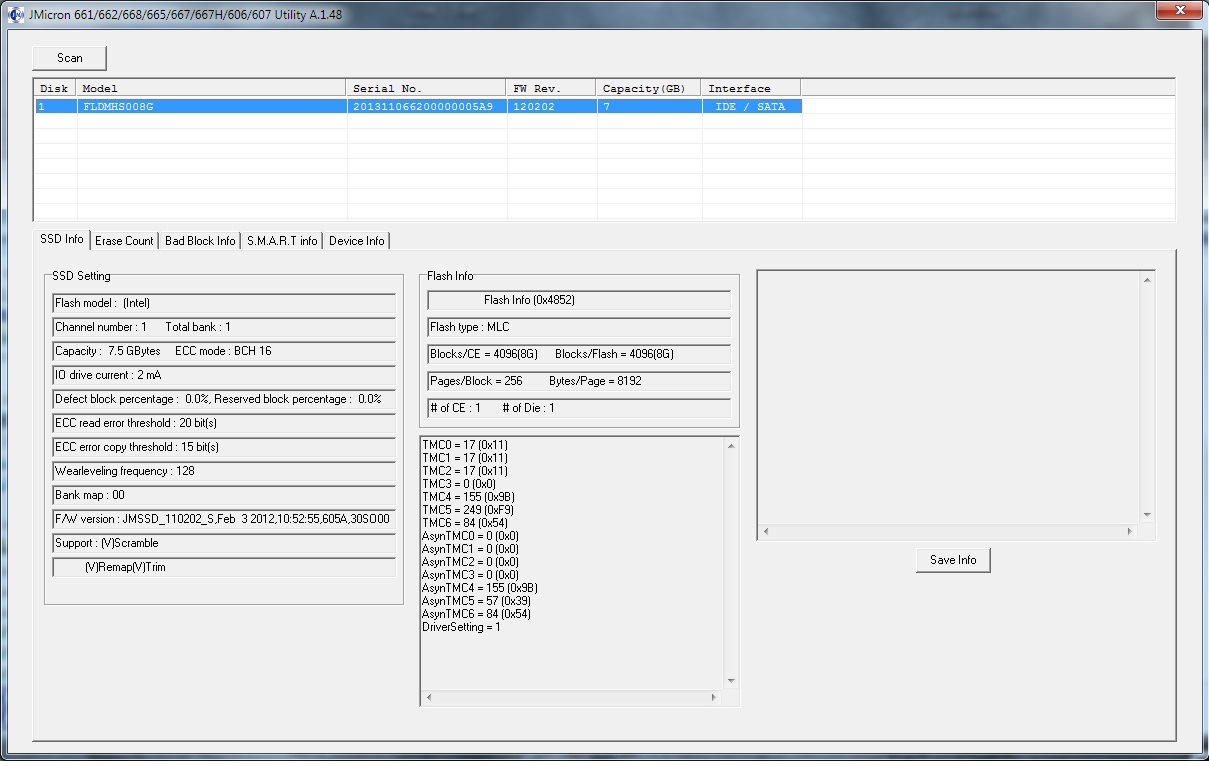Click the TMC list scroll up arrow
The height and width of the screenshot is (766, 1209).
pyautogui.click(x=731, y=446)
